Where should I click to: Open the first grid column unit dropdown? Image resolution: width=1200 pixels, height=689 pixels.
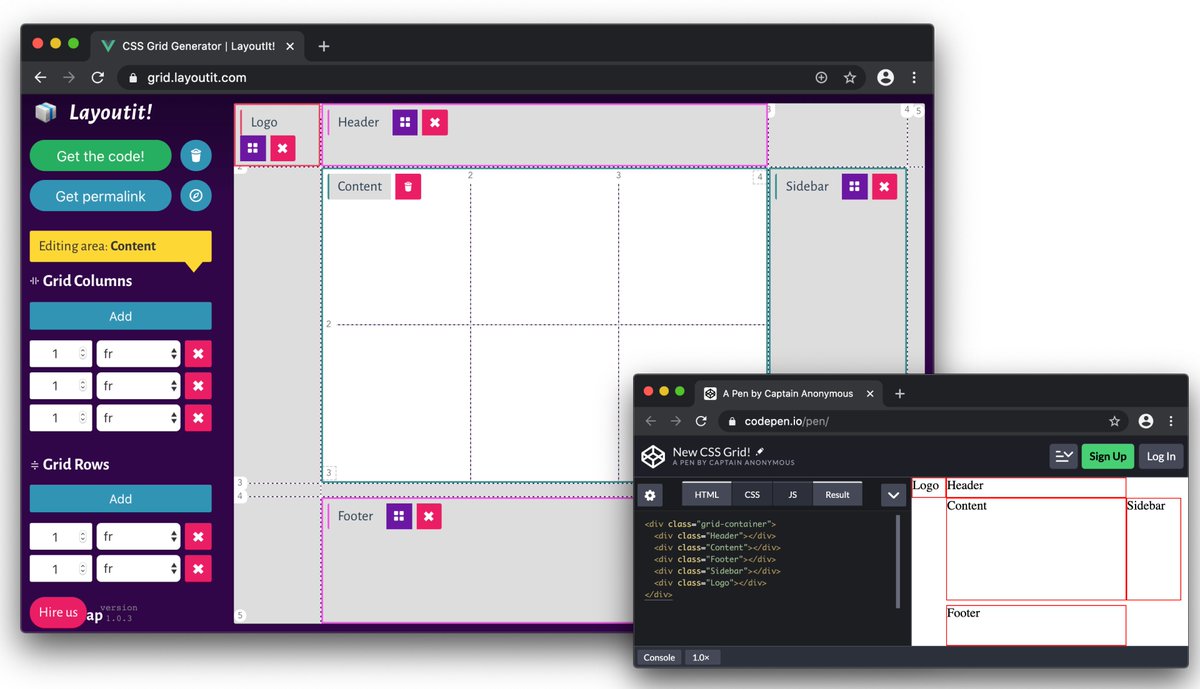[x=138, y=354]
